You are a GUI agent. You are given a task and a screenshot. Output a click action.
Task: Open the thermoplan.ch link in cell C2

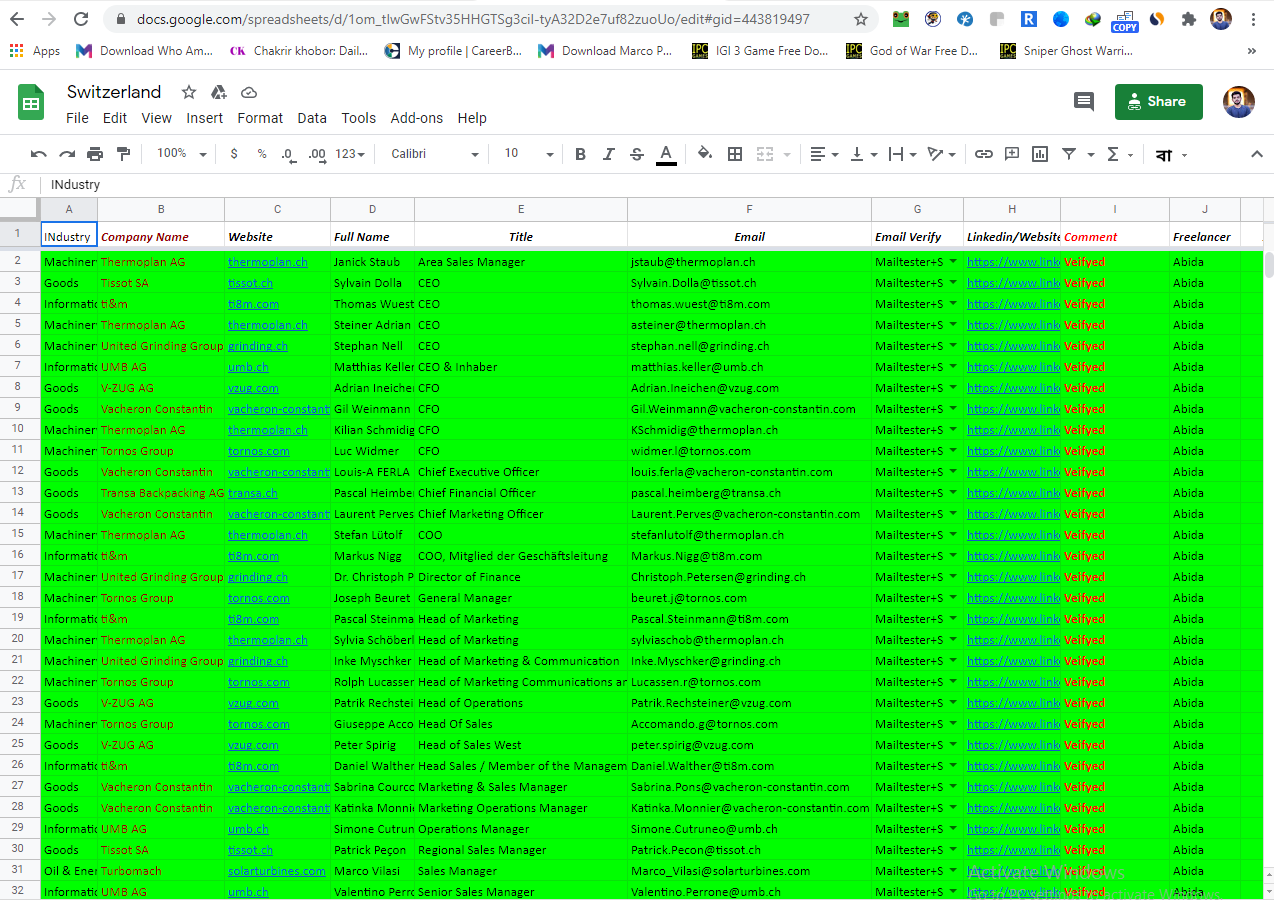pyautogui.click(x=268, y=261)
